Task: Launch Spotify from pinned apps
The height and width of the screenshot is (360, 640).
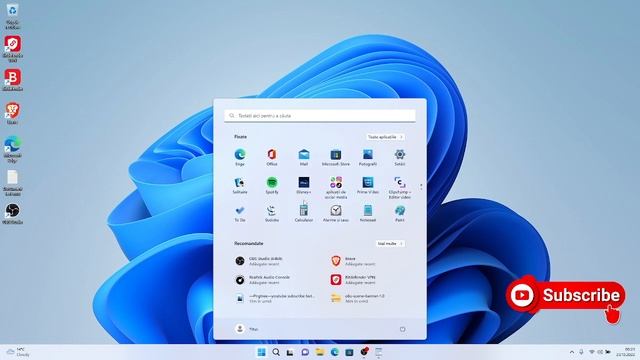Action: 272,185
